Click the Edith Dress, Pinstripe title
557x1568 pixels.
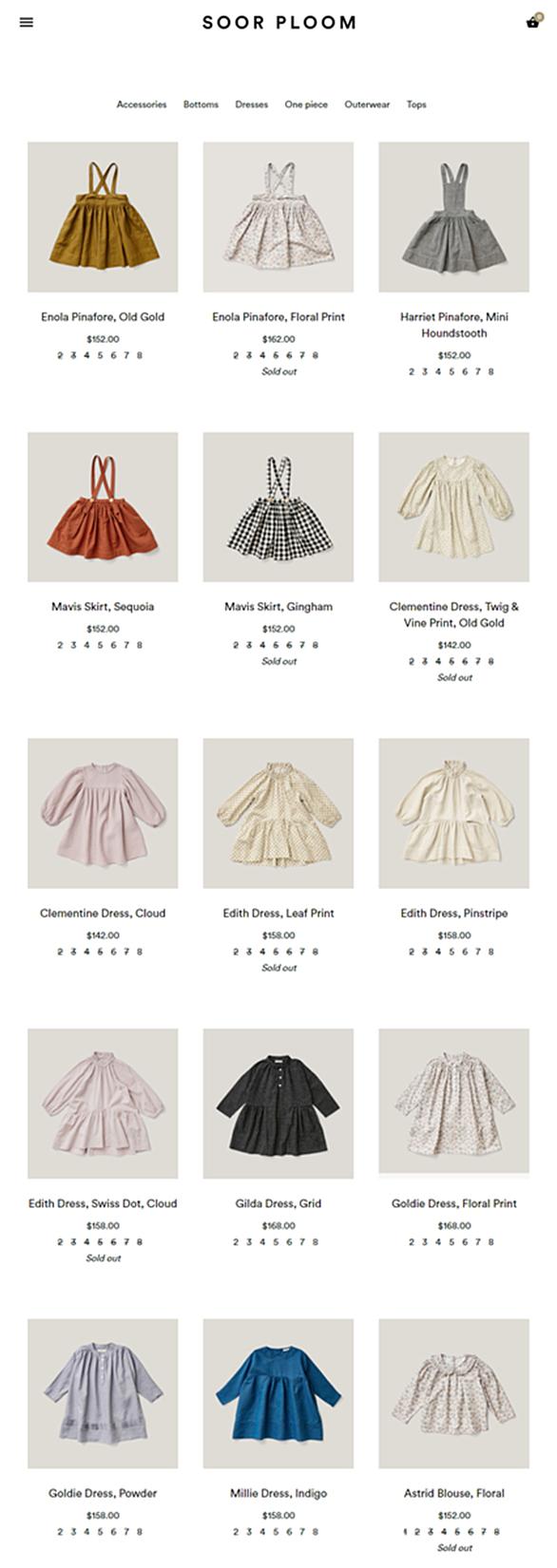[454, 914]
